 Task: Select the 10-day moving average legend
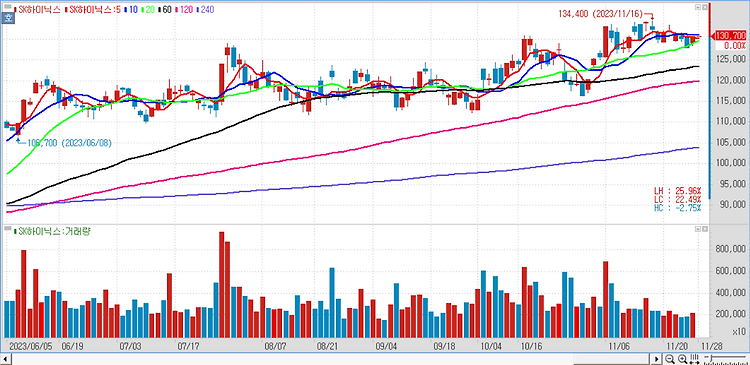tap(131, 10)
